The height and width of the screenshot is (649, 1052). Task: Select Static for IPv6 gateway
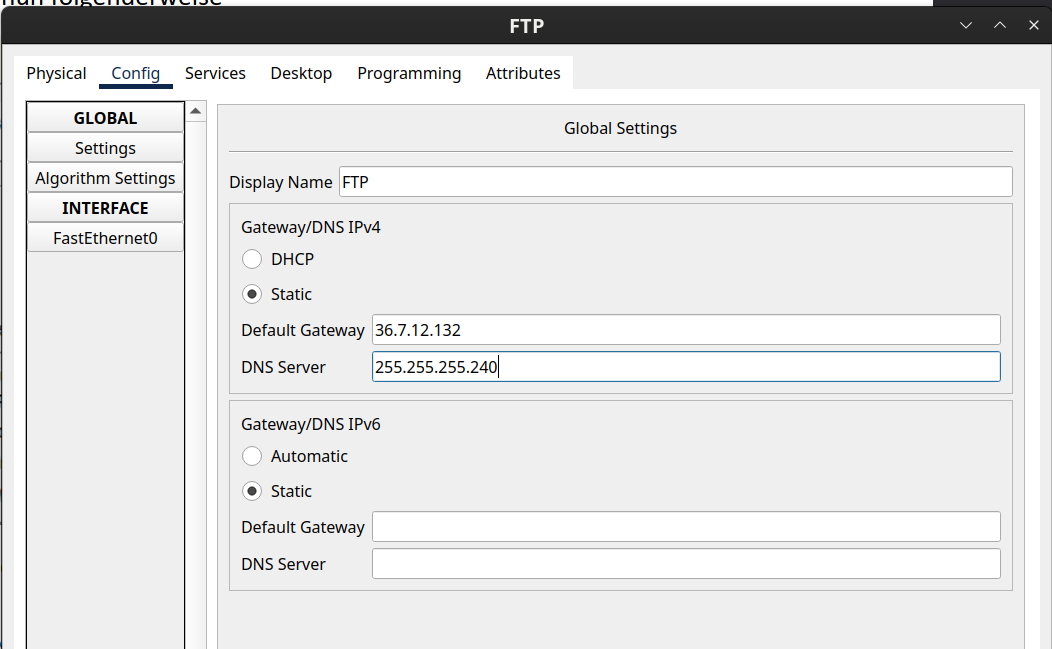(253, 491)
